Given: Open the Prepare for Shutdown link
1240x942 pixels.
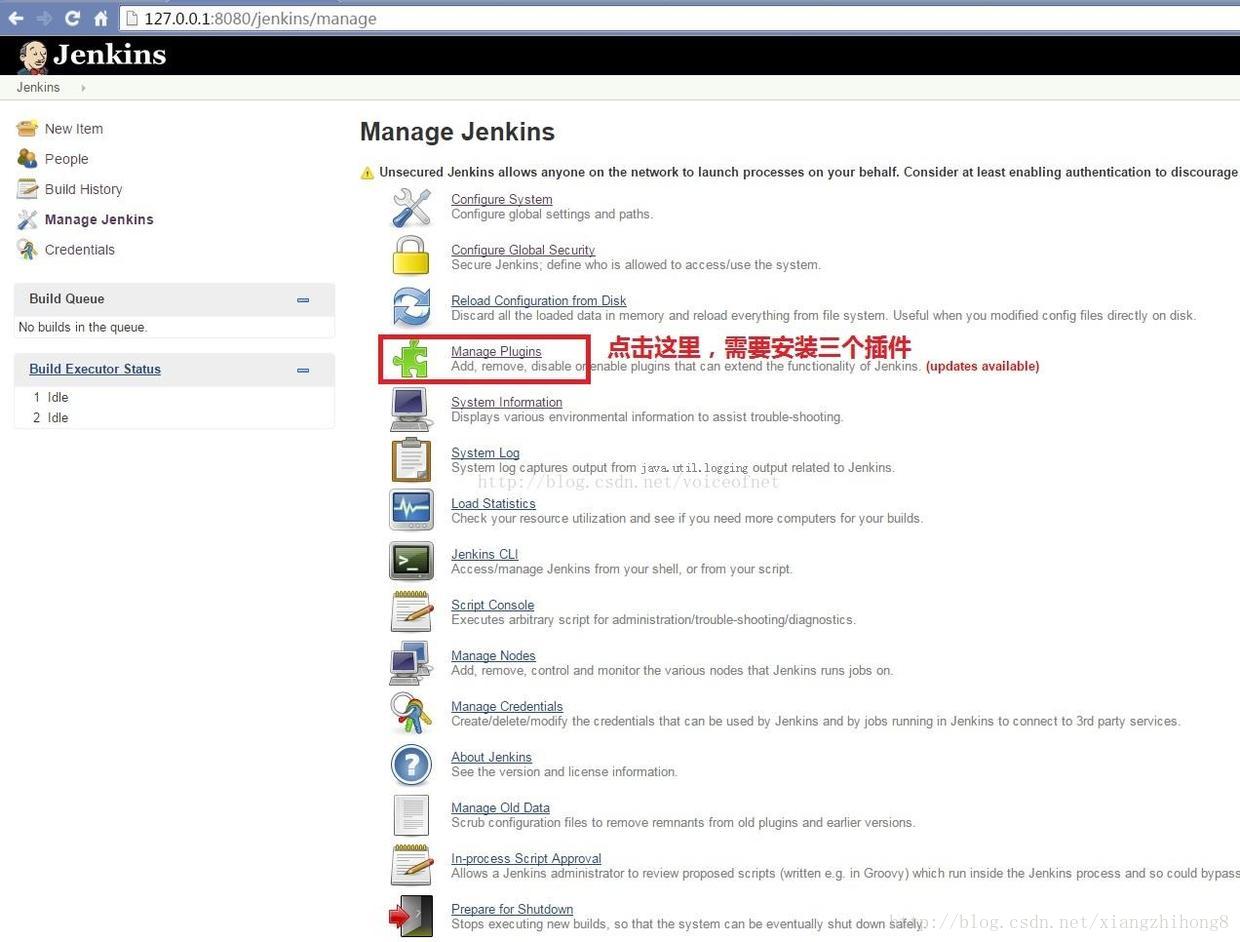Looking at the screenshot, I should [x=512, y=909].
